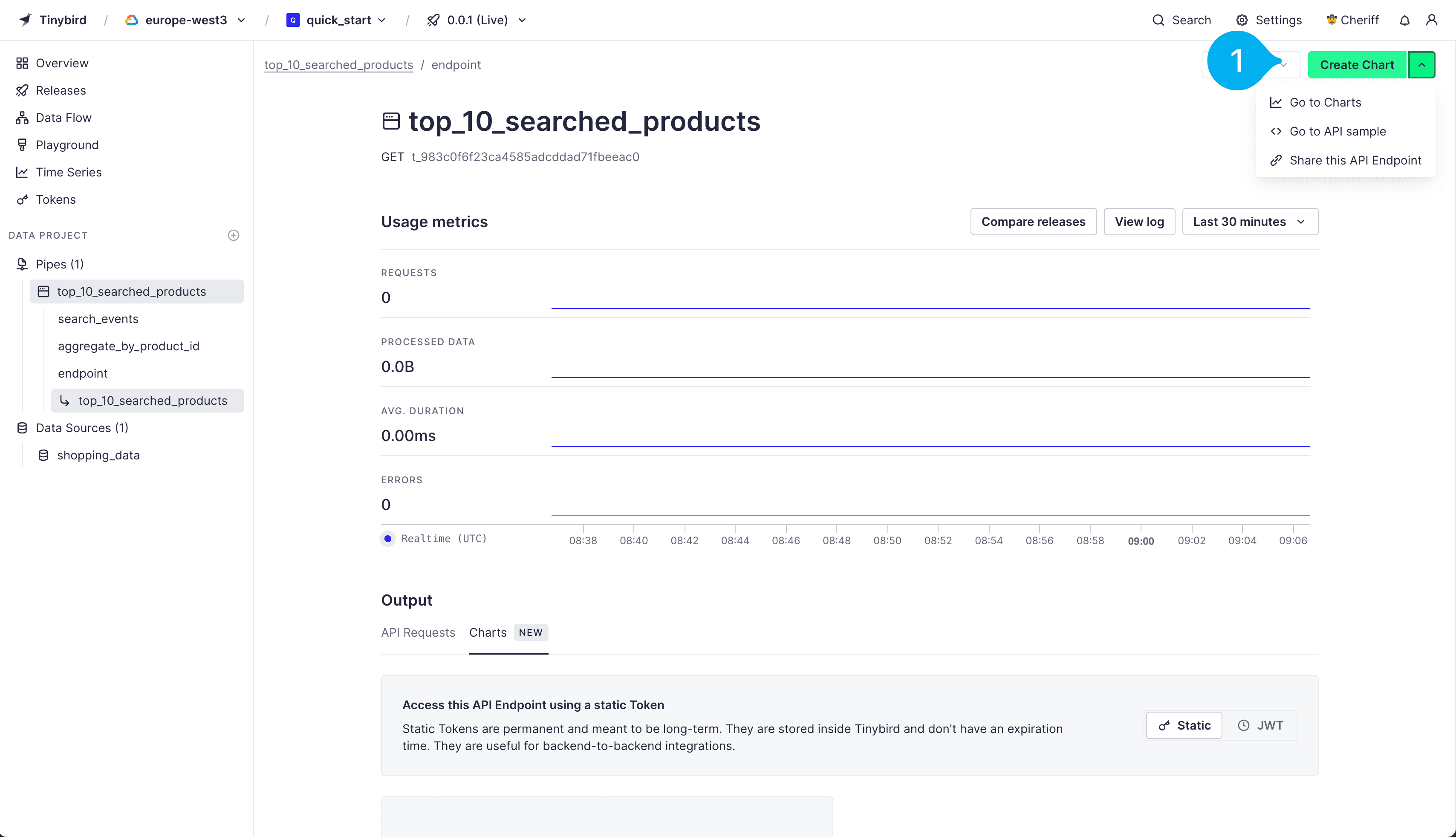Image resolution: width=1456 pixels, height=837 pixels.
Task: Select the nested top_10_searched_products endpoint item
Action: (147, 401)
